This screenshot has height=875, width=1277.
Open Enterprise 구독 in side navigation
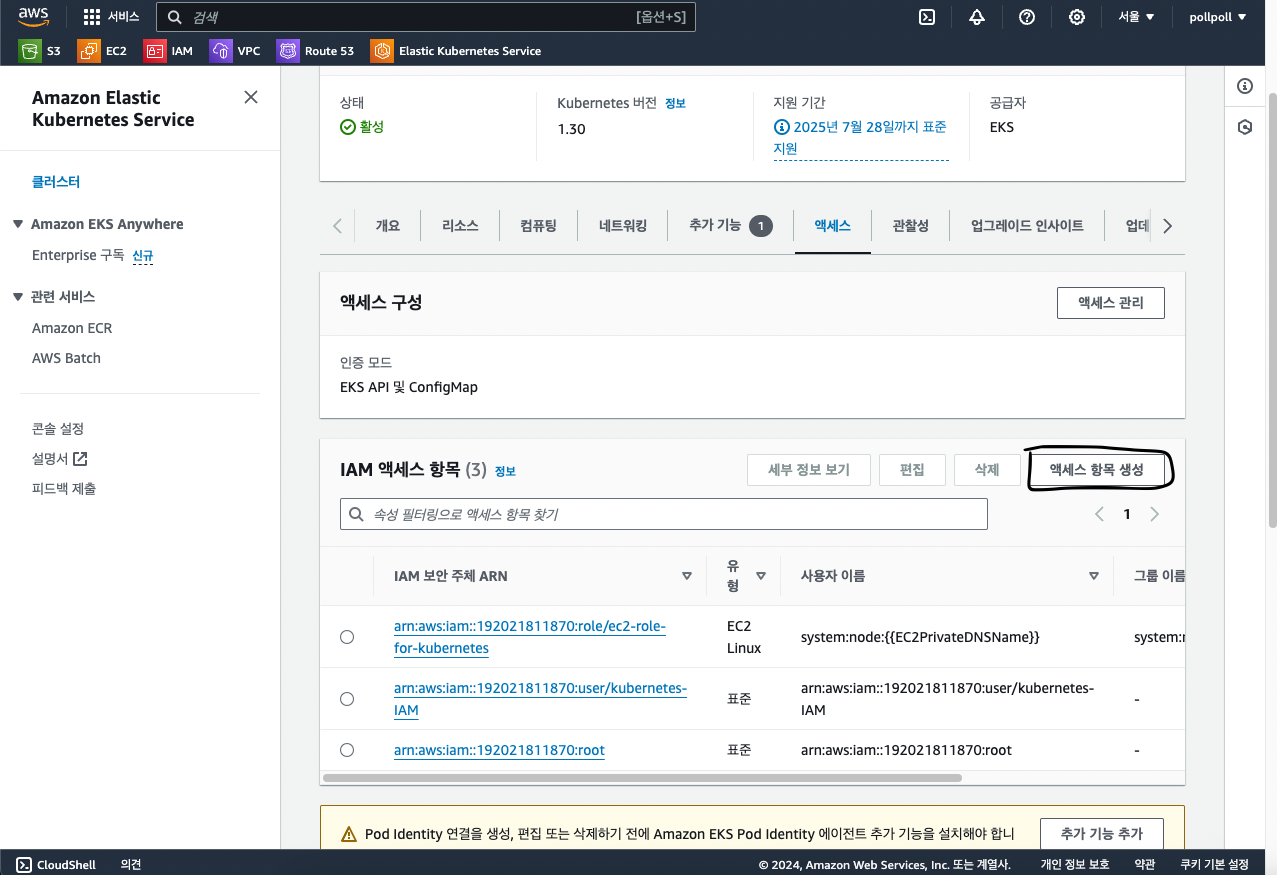pos(78,255)
